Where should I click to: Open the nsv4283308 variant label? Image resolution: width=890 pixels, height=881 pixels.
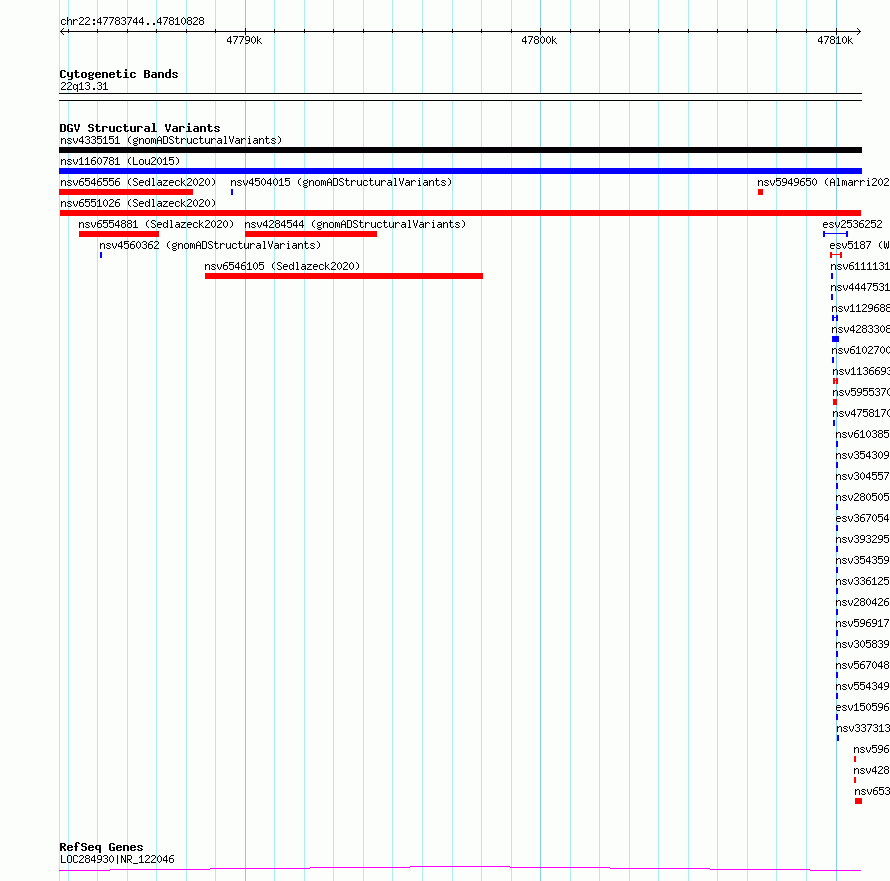pyautogui.click(x=860, y=329)
